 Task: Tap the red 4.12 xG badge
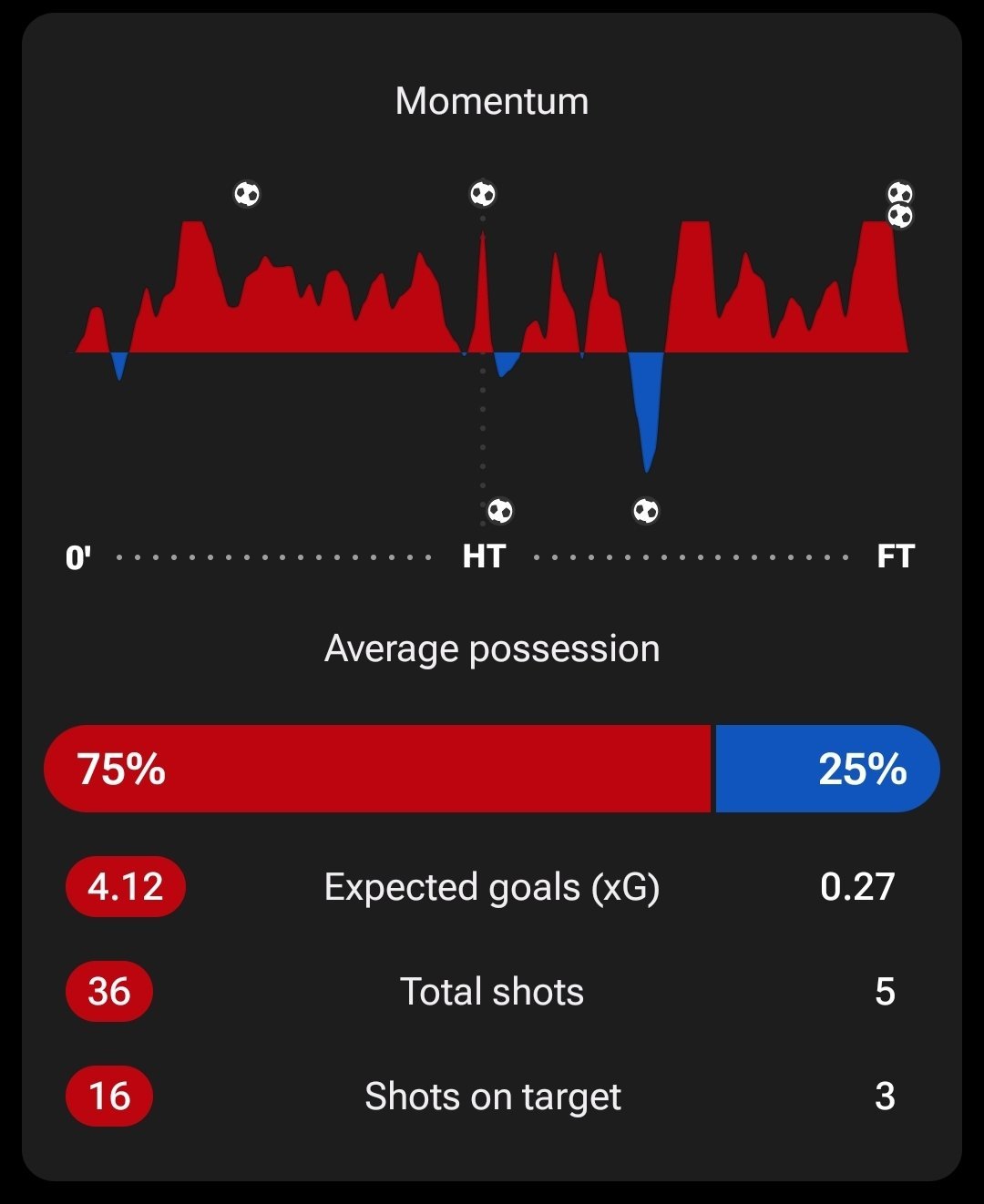[x=126, y=886]
